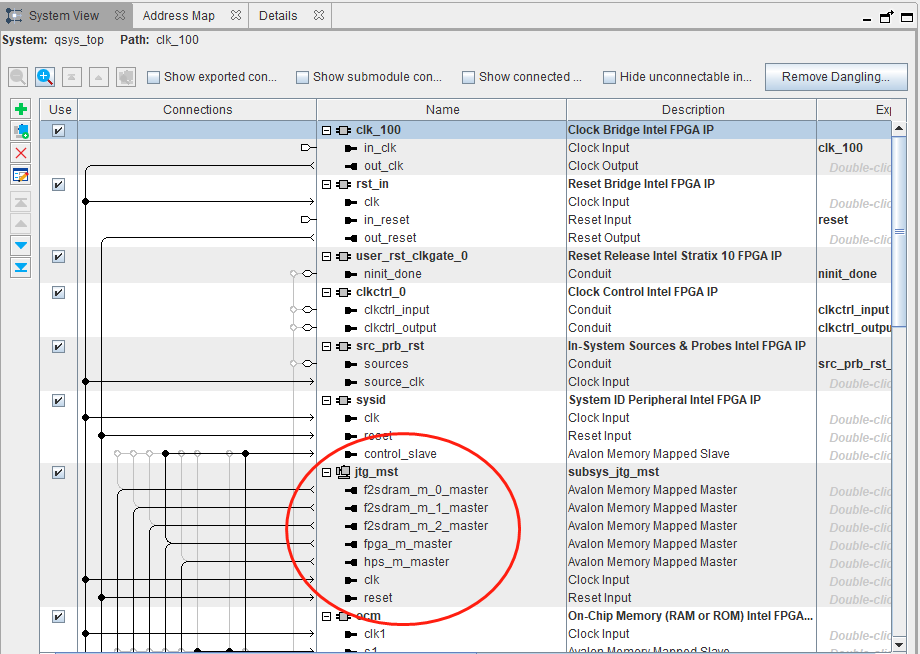Screen dimensions: 920x654
Task: Click the red X remove component icon
Action: tap(21, 152)
